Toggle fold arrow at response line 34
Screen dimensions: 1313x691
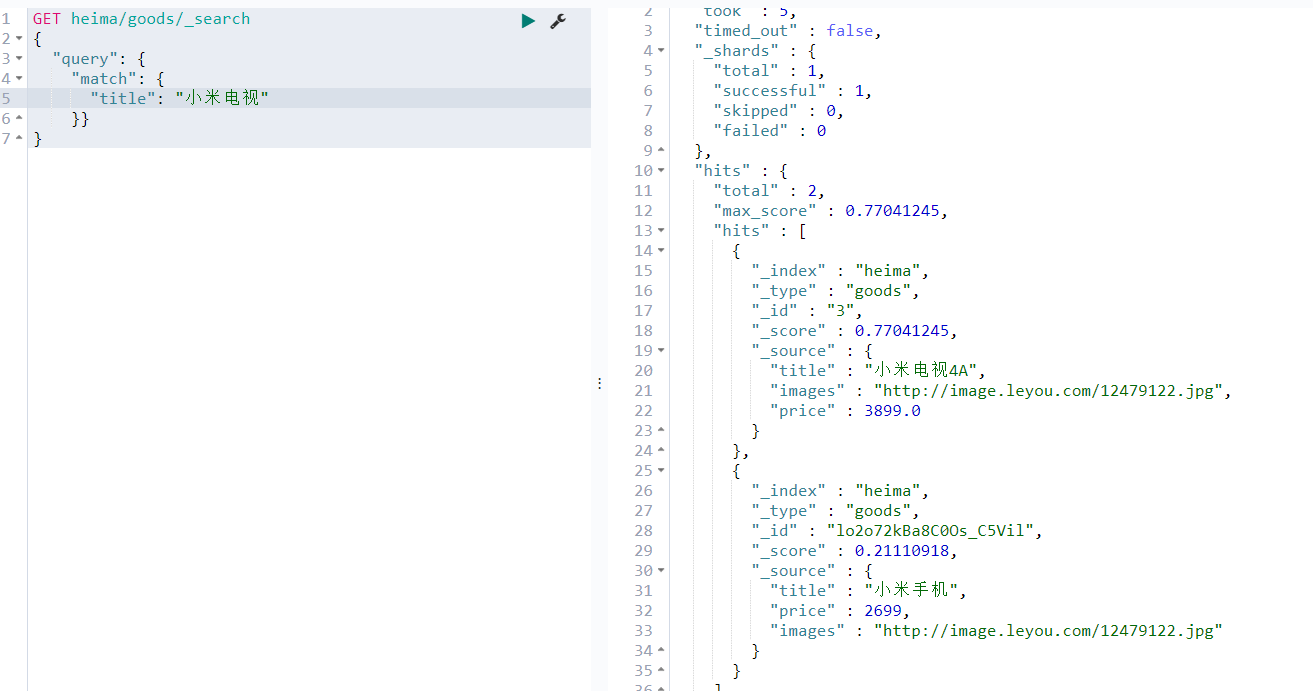(661, 650)
